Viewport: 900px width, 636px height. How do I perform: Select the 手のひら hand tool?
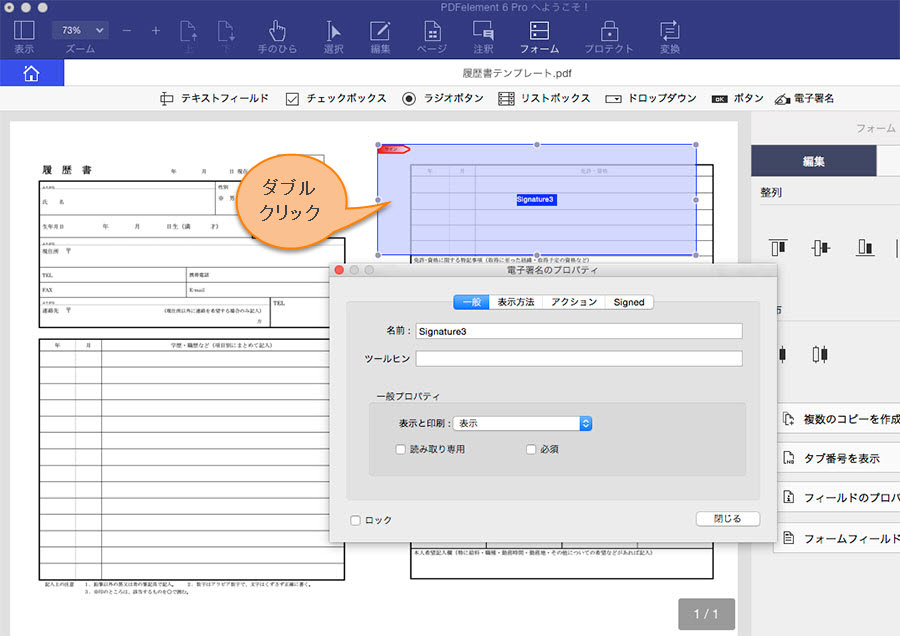277,36
